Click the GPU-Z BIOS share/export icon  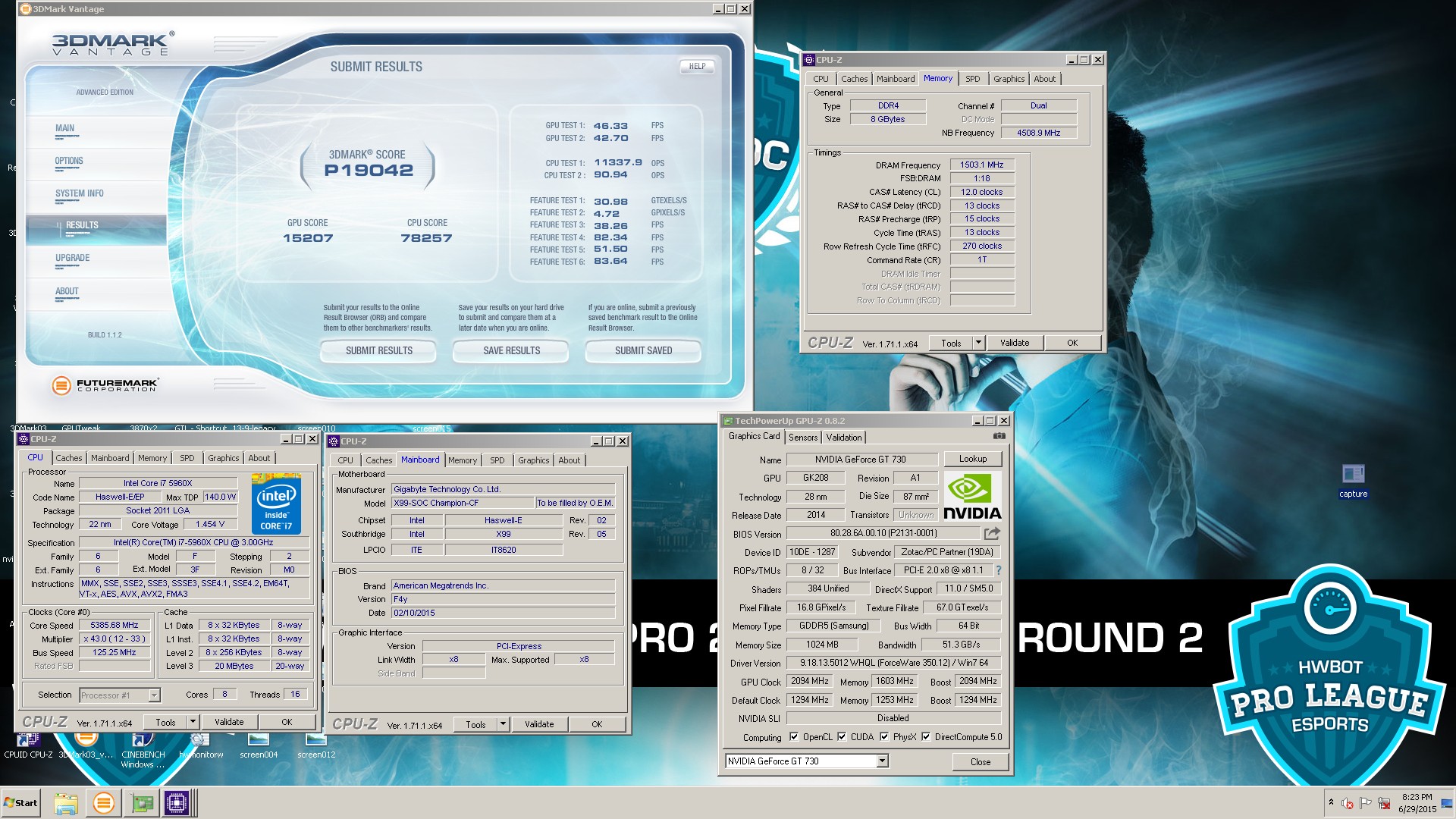[x=992, y=533]
